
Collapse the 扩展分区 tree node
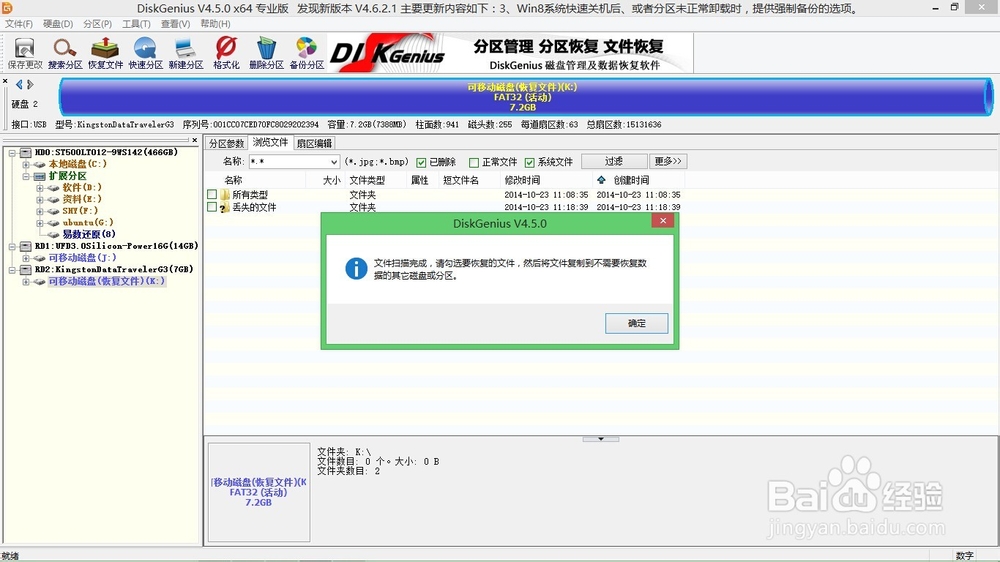pos(26,177)
